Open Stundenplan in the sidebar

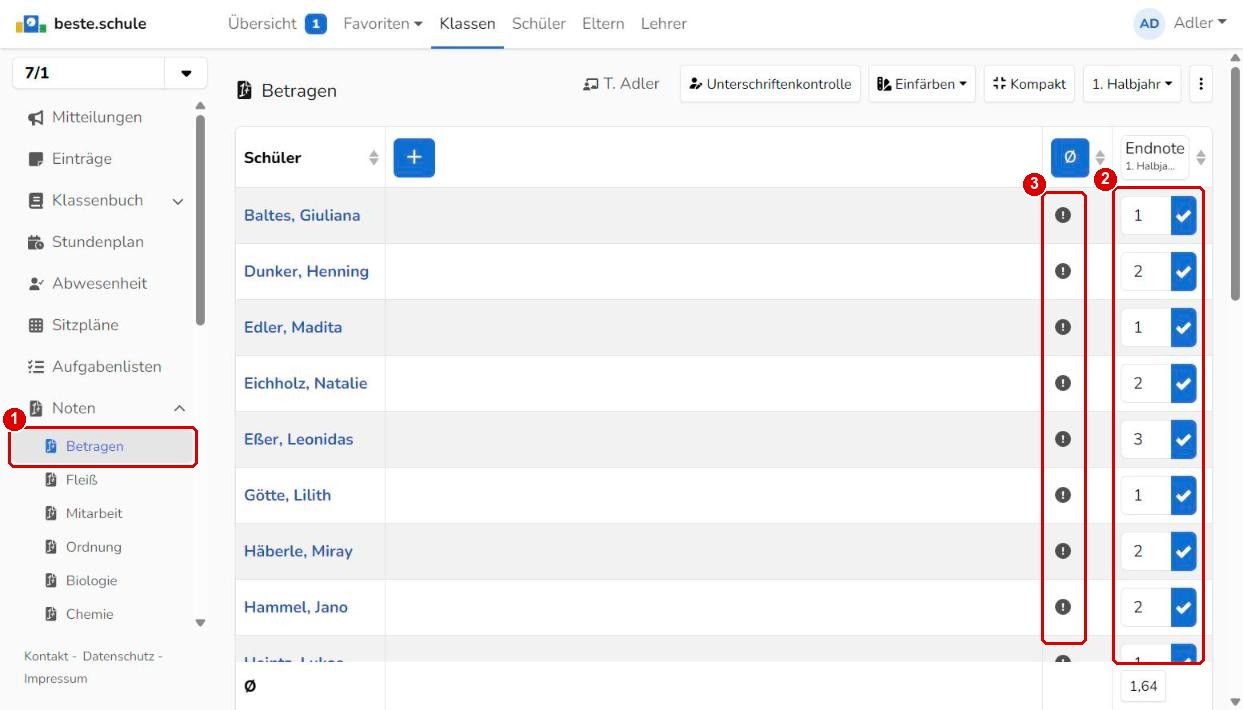pyautogui.click(x=98, y=242)
